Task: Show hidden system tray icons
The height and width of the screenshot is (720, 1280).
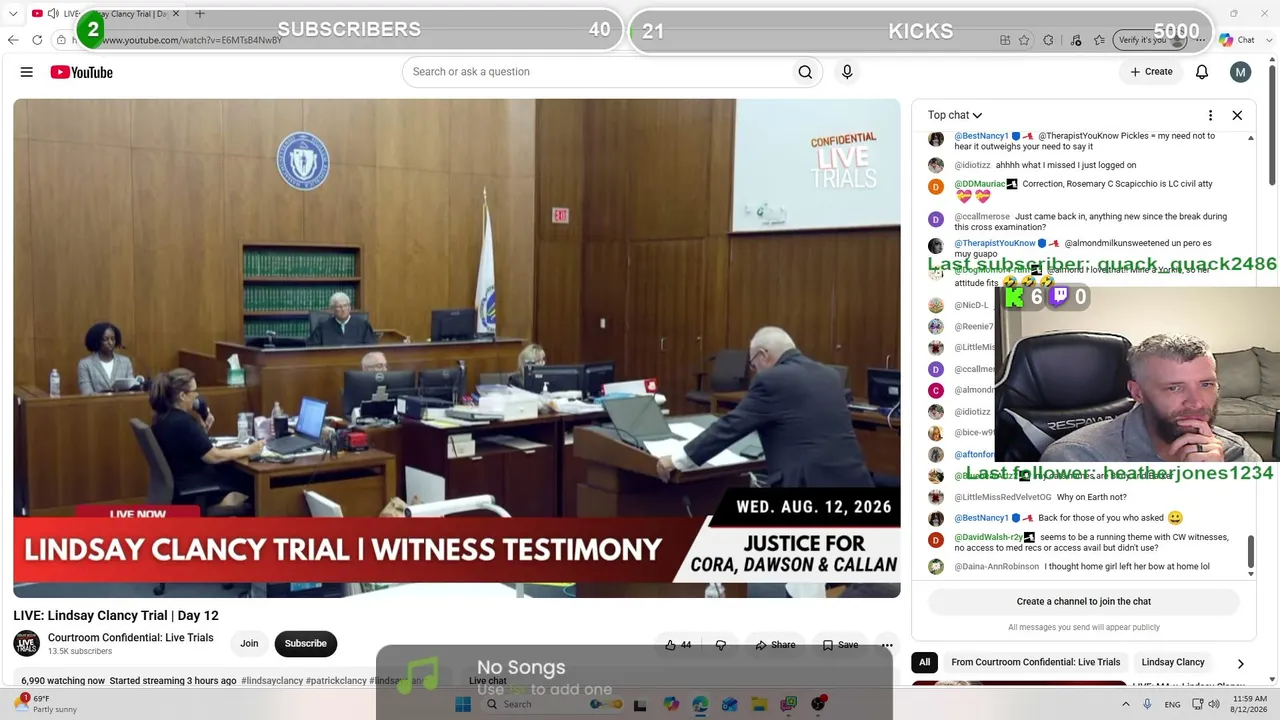Action: [x=1126, y=704]
